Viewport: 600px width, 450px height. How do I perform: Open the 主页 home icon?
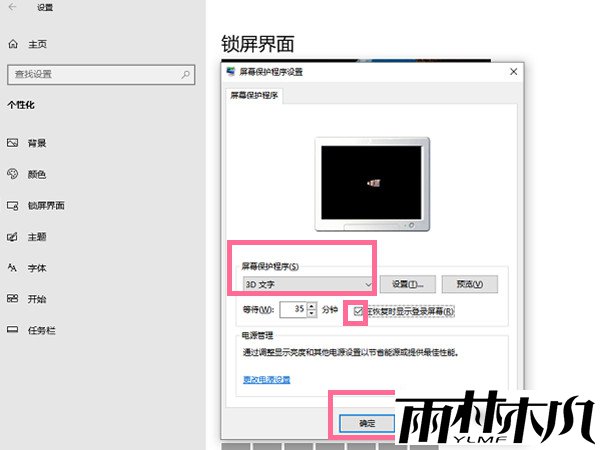click(13, 44)
